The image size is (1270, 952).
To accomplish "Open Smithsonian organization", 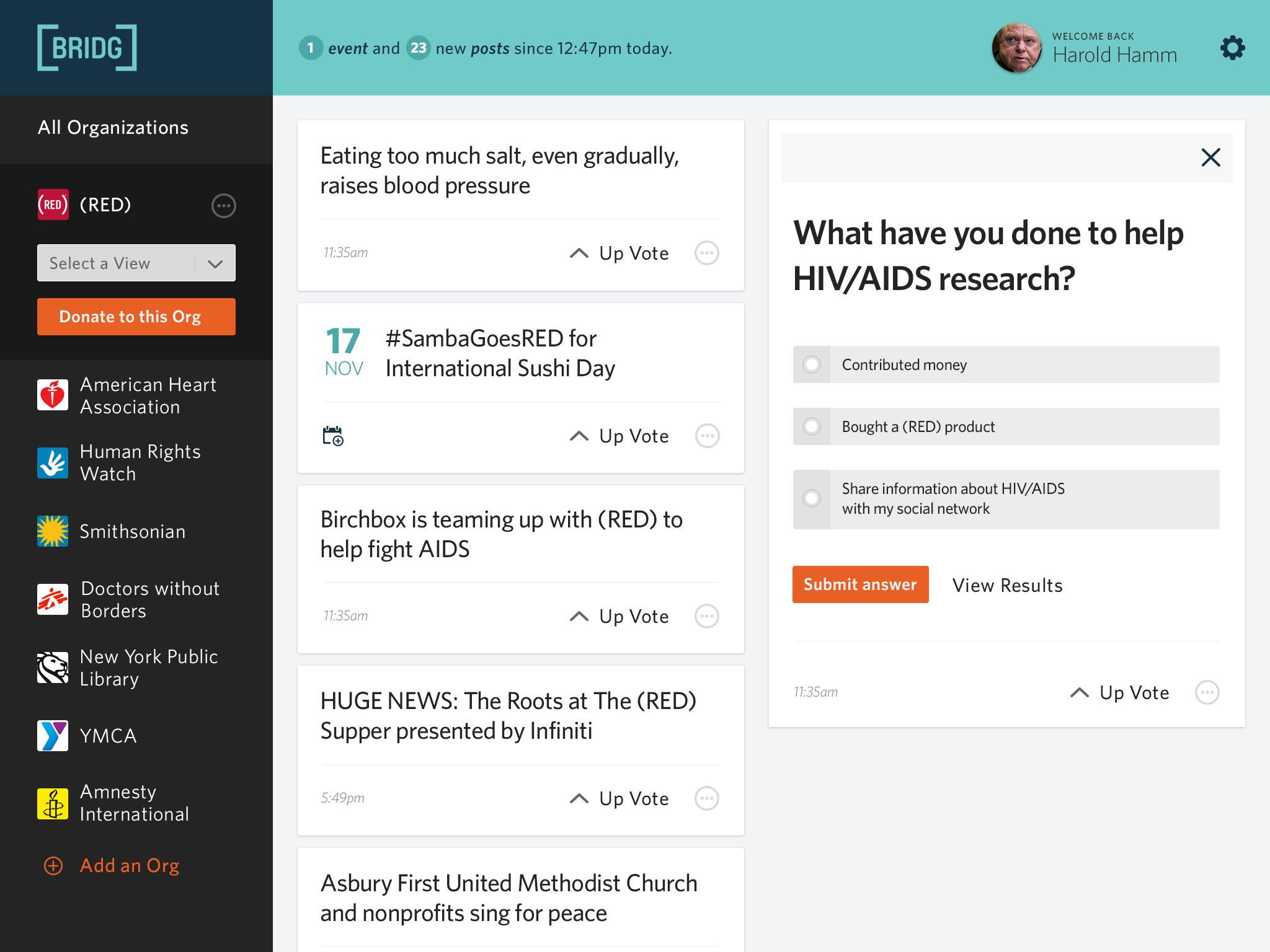I will coord(133,531).
